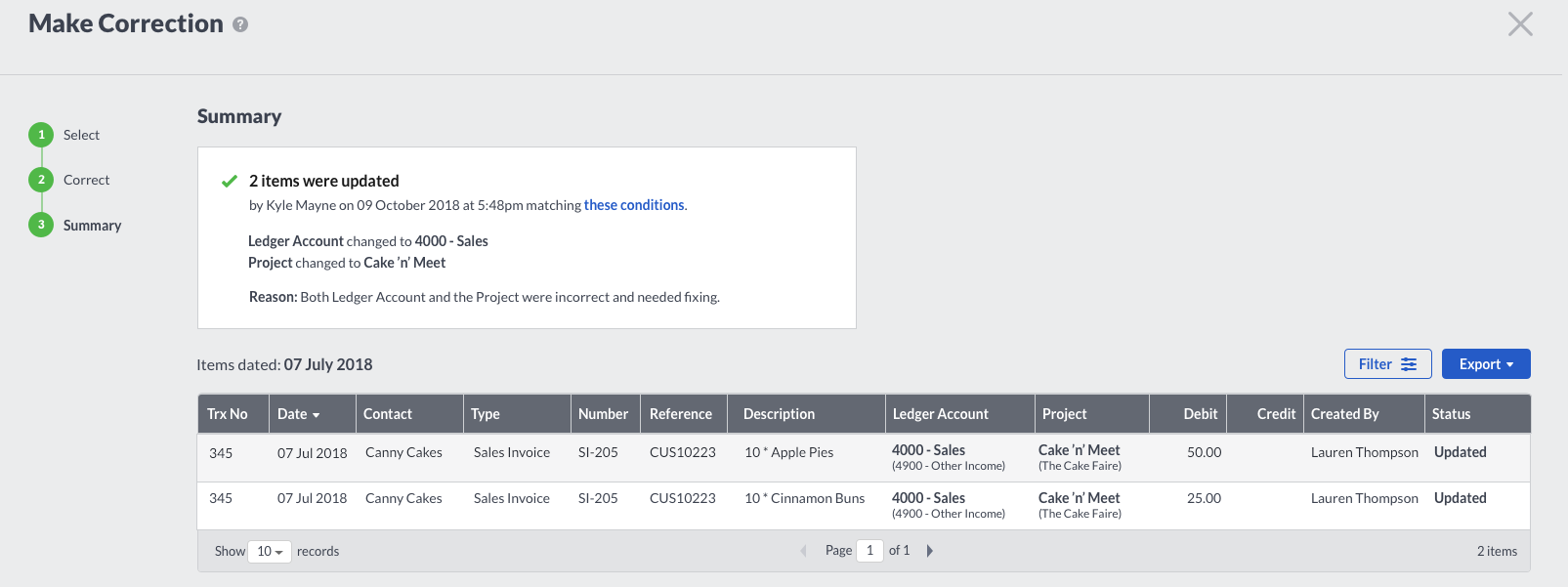Select the Select step label
This screenshot has width=1568, height=587.
point(81,135)
